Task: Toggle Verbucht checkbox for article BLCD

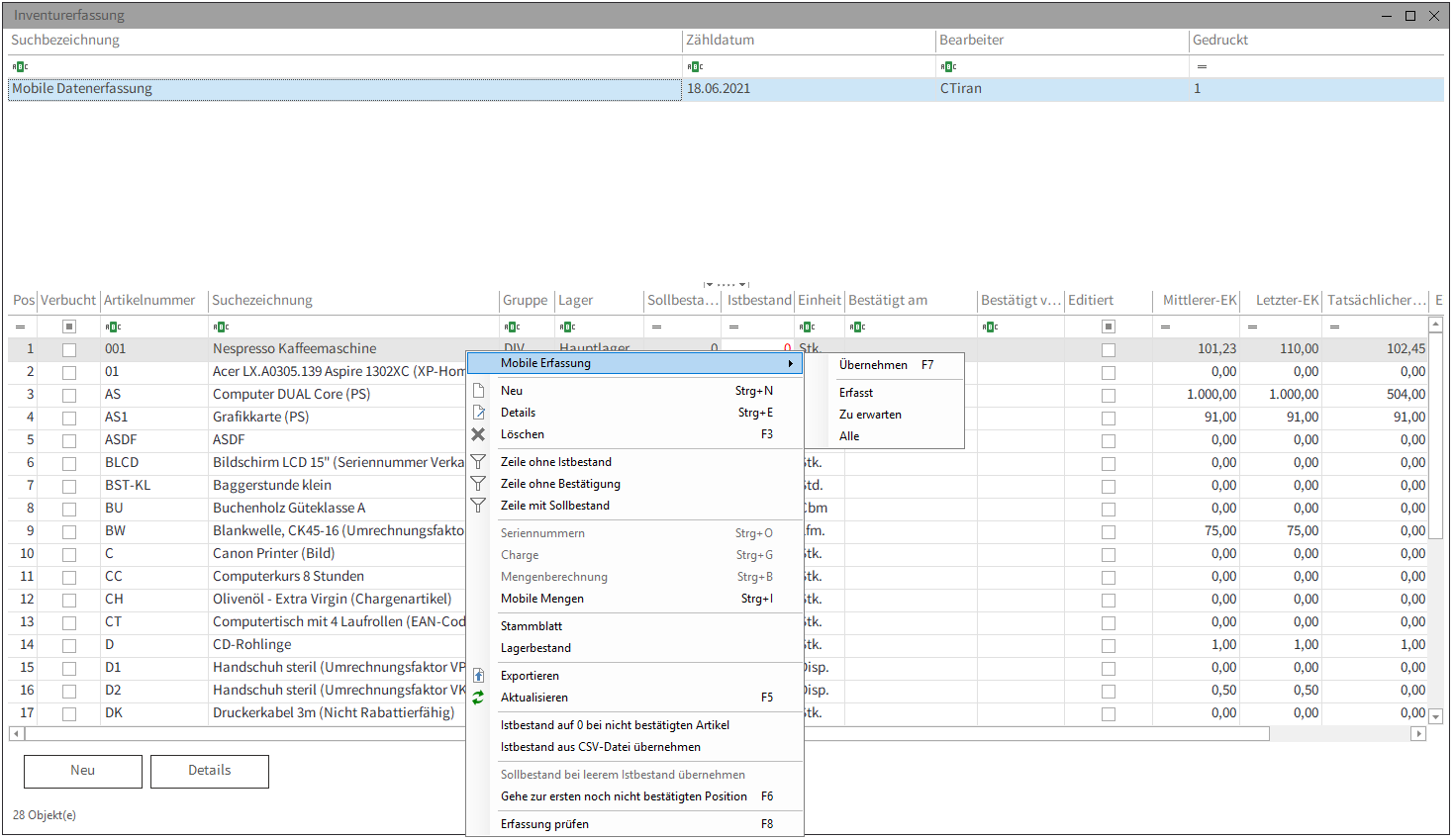Action: click(69, 464)
